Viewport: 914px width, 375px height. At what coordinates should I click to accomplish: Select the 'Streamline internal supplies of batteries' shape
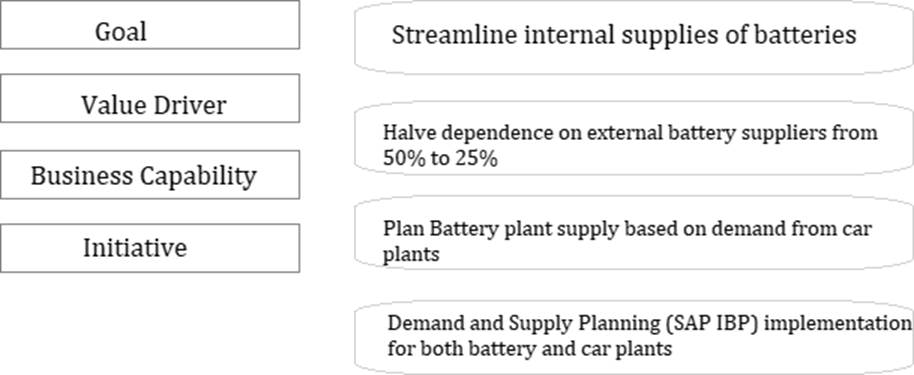point(634,37)
